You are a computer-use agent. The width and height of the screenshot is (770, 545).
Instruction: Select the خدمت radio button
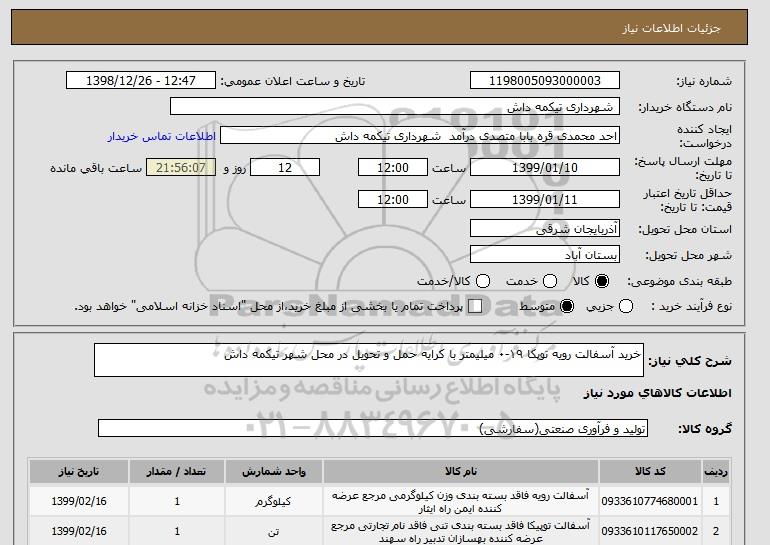550,281
